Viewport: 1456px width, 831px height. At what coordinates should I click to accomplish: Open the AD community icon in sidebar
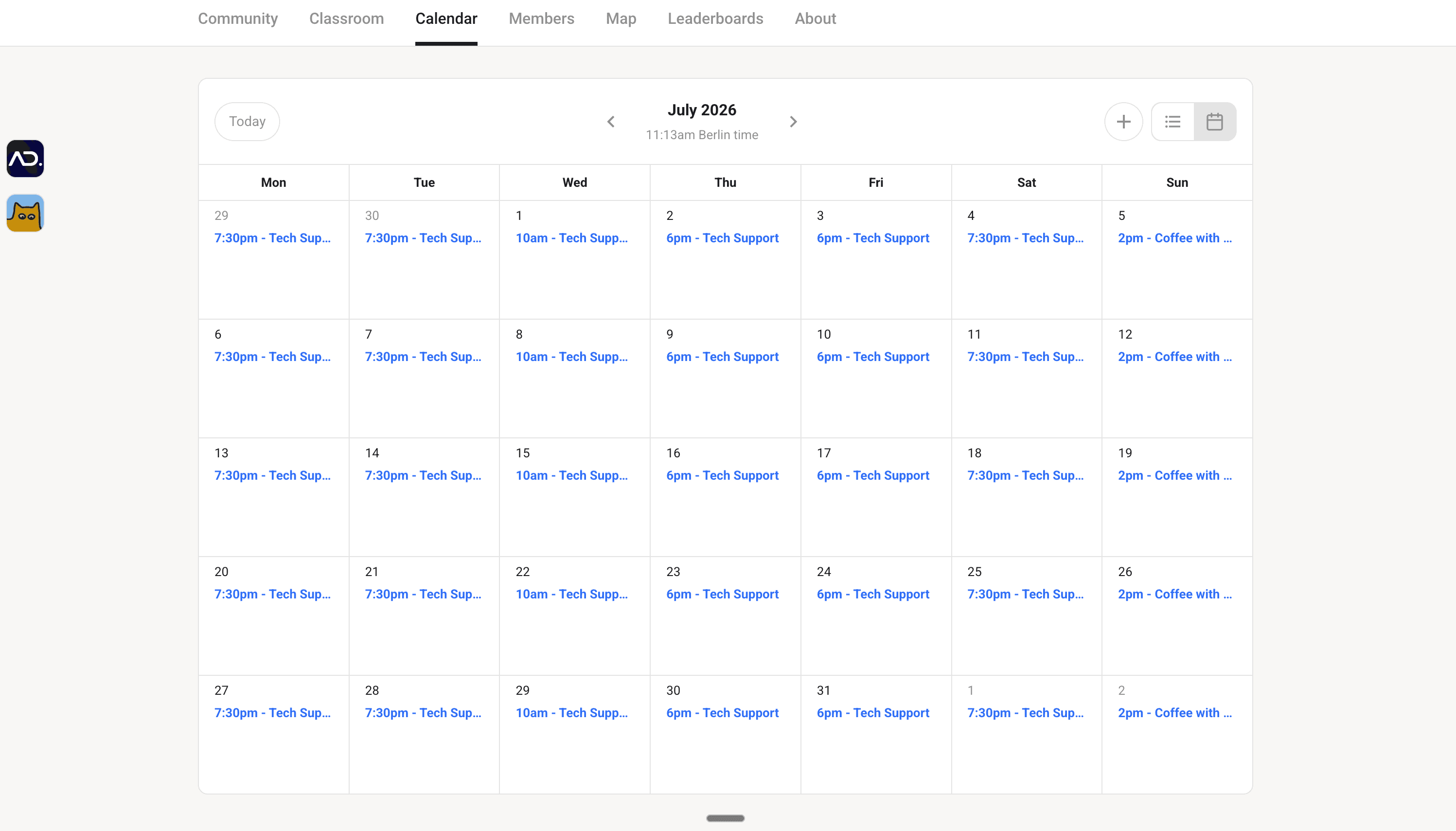click(25, 159)
